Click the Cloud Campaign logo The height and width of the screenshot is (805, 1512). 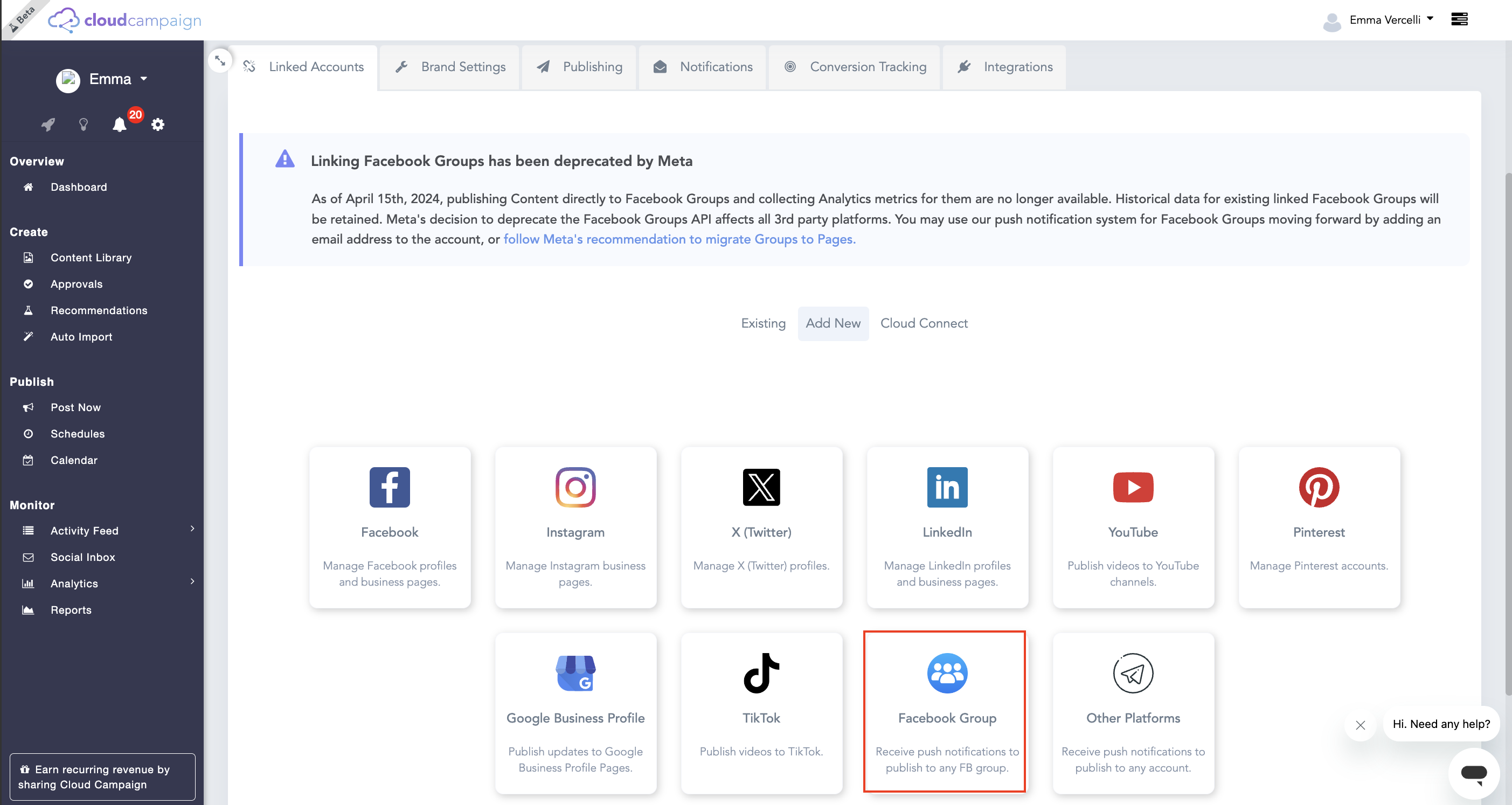click(124, 20)
